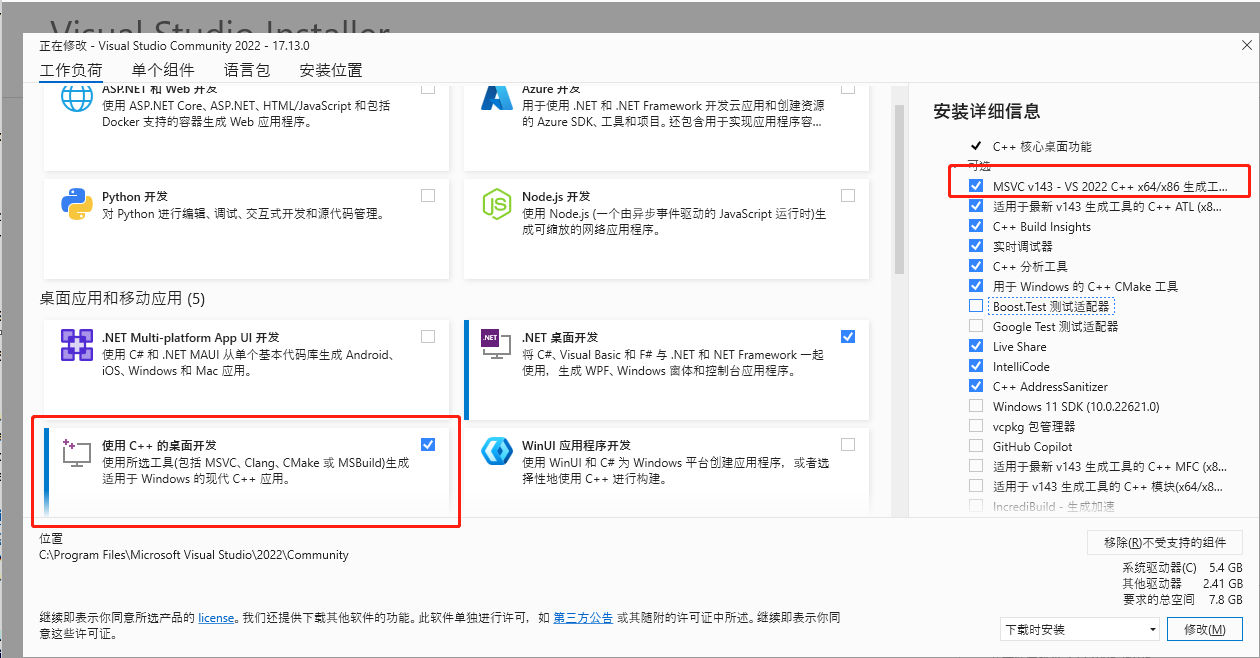1260x658 pixels.
Task: Uncheck the Windows 的 C++ CMake 工具 checkbox
Action: [976, 286]
